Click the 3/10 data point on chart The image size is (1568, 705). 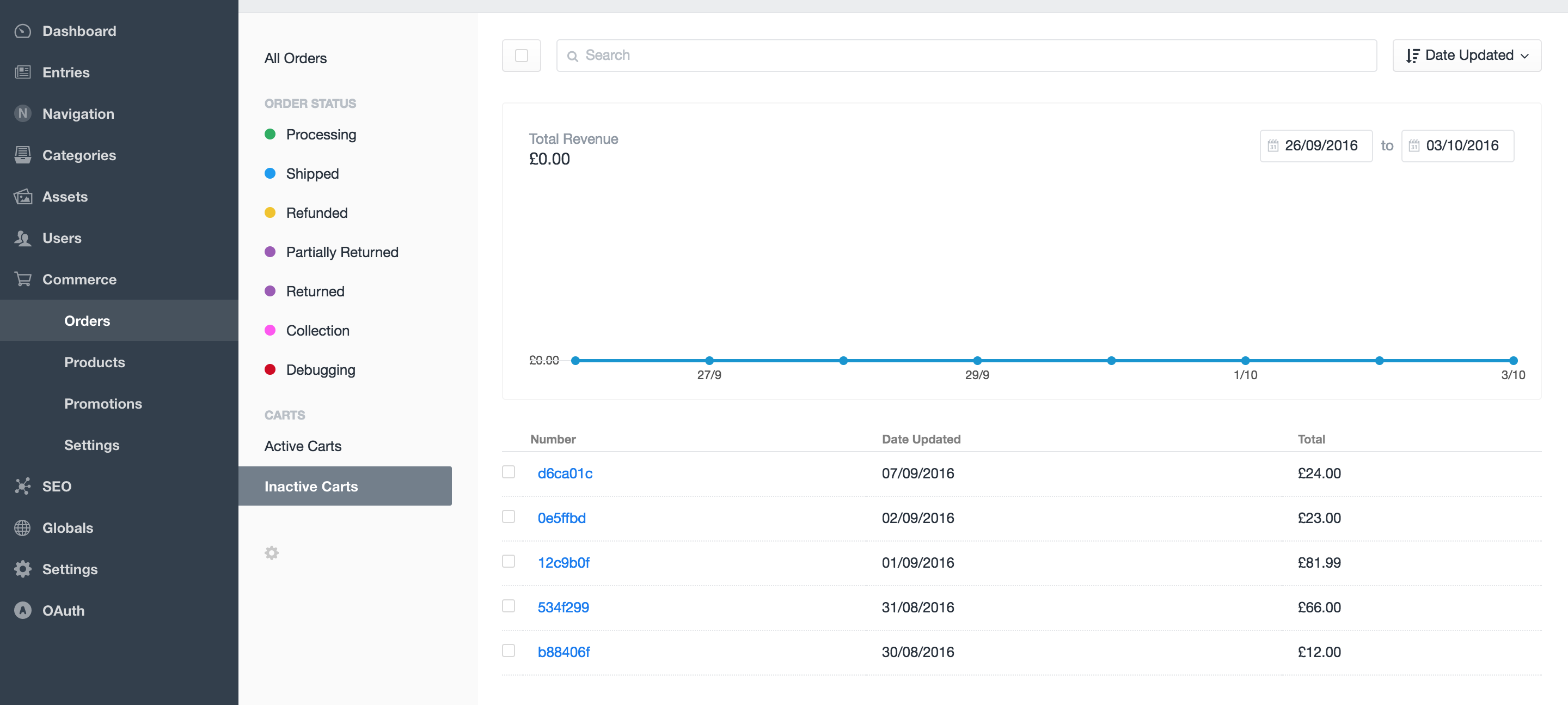[x=1513, y=361]
